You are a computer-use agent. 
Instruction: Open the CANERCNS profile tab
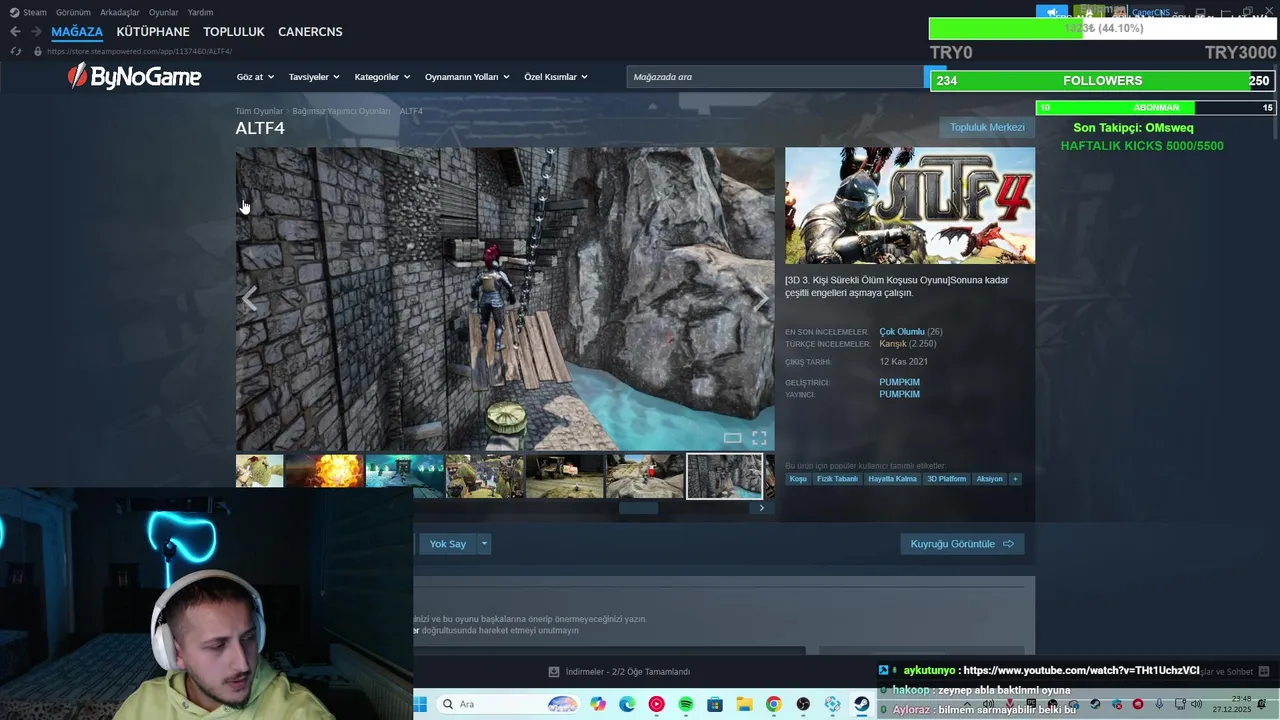(x=310, y=32)
